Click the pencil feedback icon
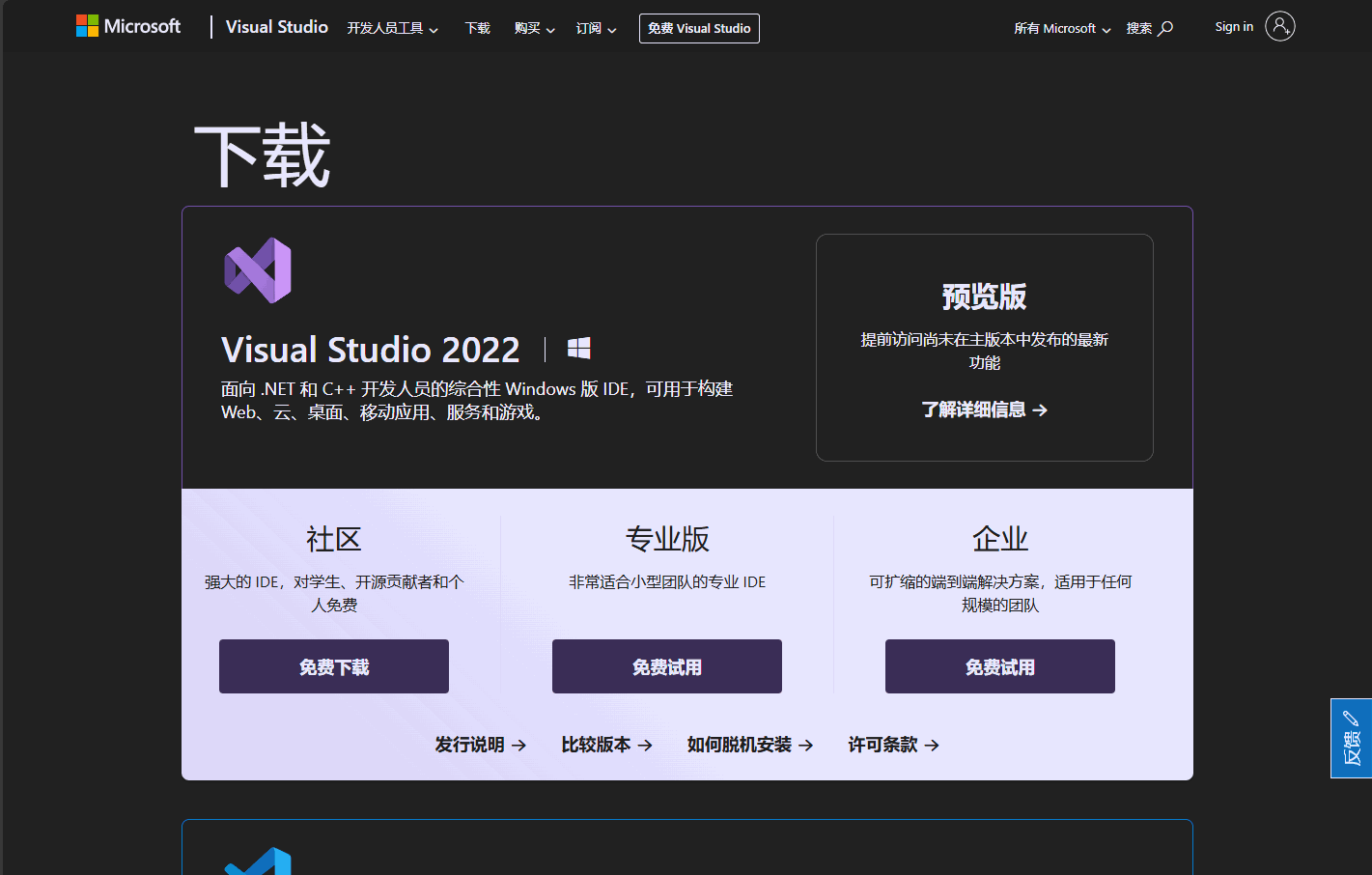1372x875 pixels. pos(1351,719)
